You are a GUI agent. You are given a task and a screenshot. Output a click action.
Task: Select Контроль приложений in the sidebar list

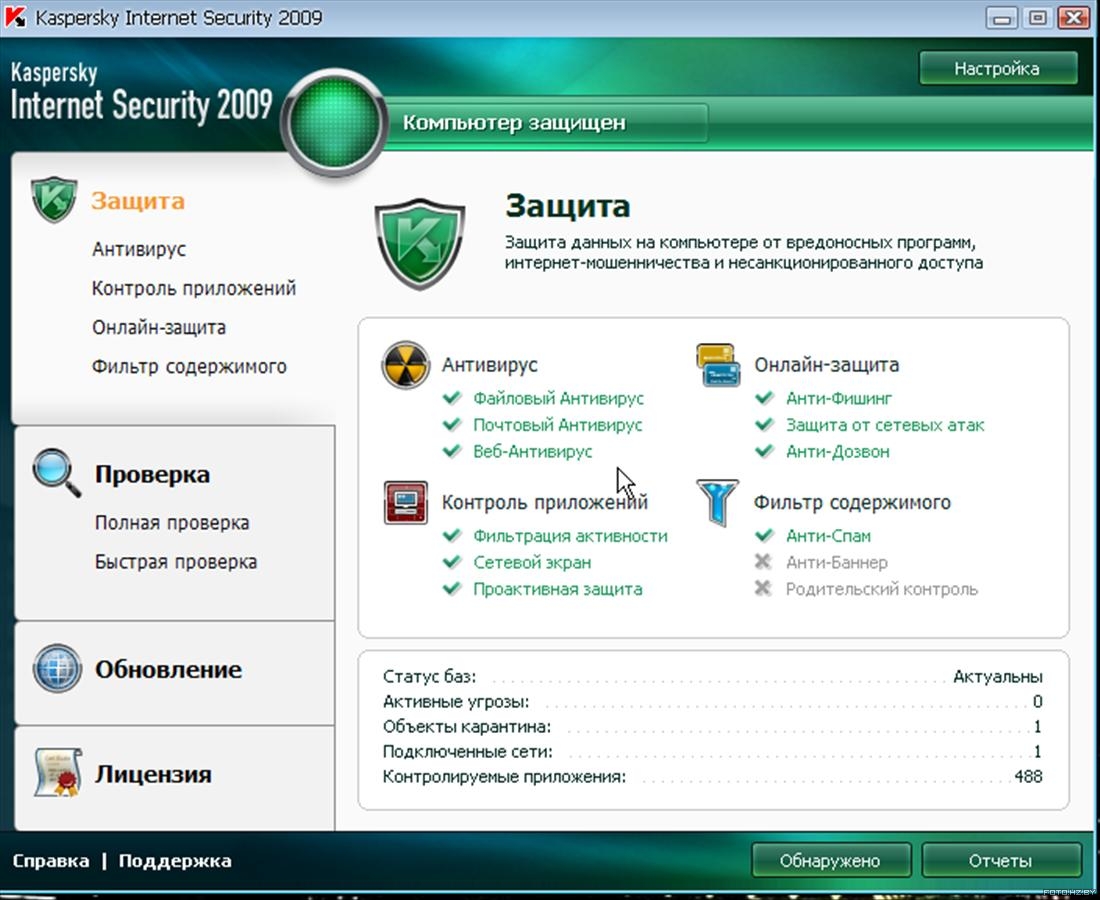pos(194,288)
